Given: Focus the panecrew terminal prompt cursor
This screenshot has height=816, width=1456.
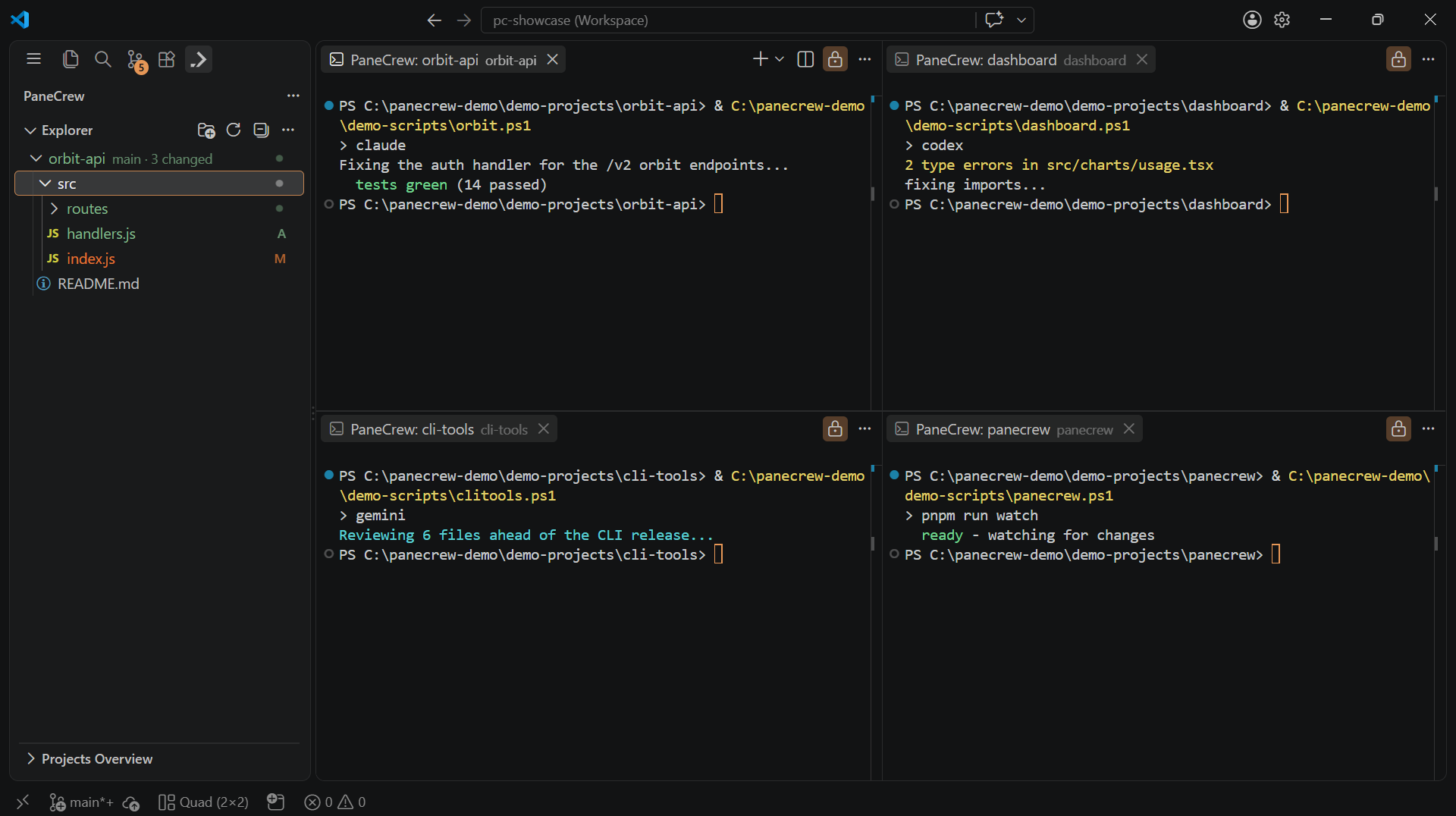Looking at the screenshot, I should tap(1276, 554).
